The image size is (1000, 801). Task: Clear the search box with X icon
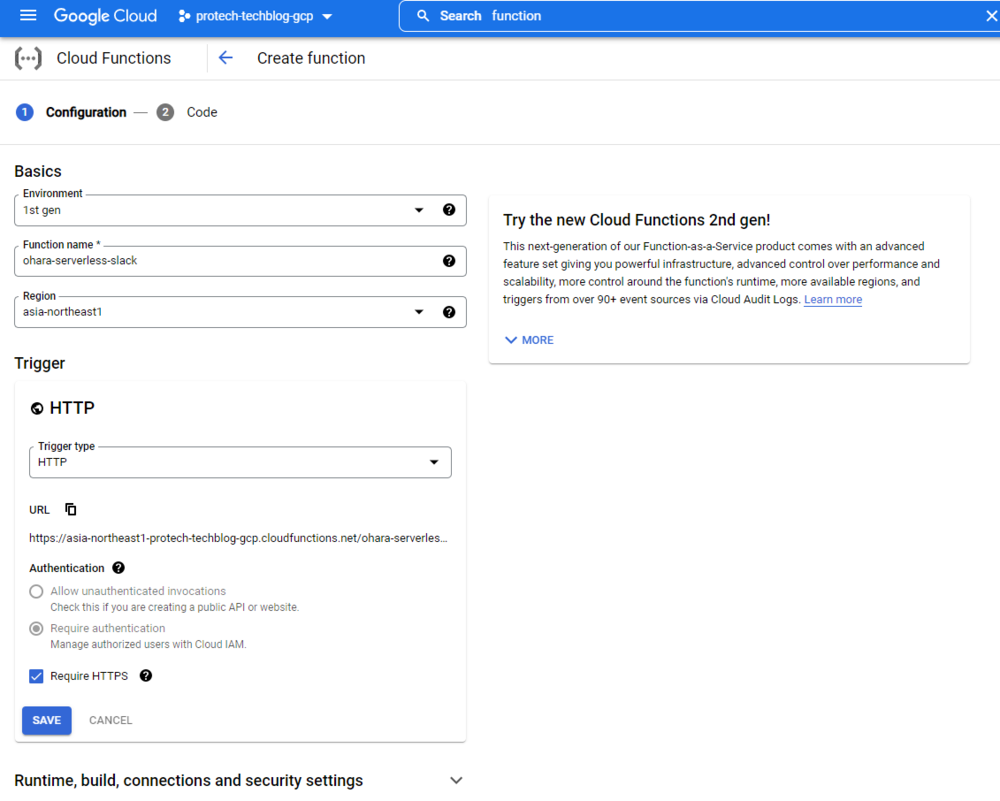(x=992, y=16)
